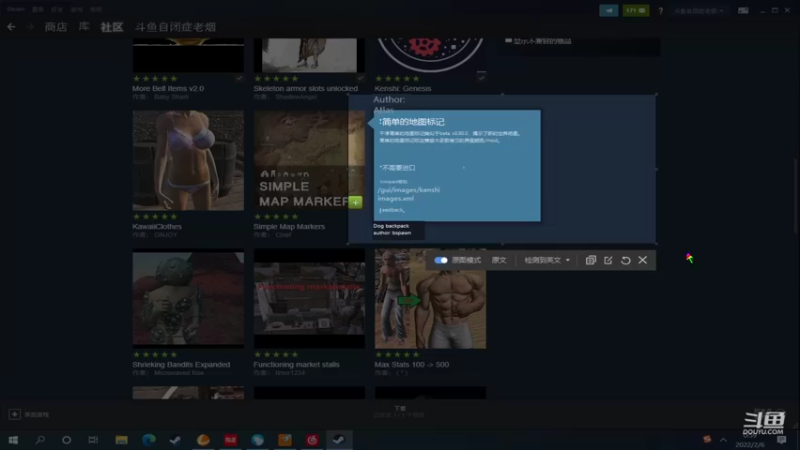Screen dimensions: 800x450
Task: Open Task View in taskbar
Action: [93, 440]
